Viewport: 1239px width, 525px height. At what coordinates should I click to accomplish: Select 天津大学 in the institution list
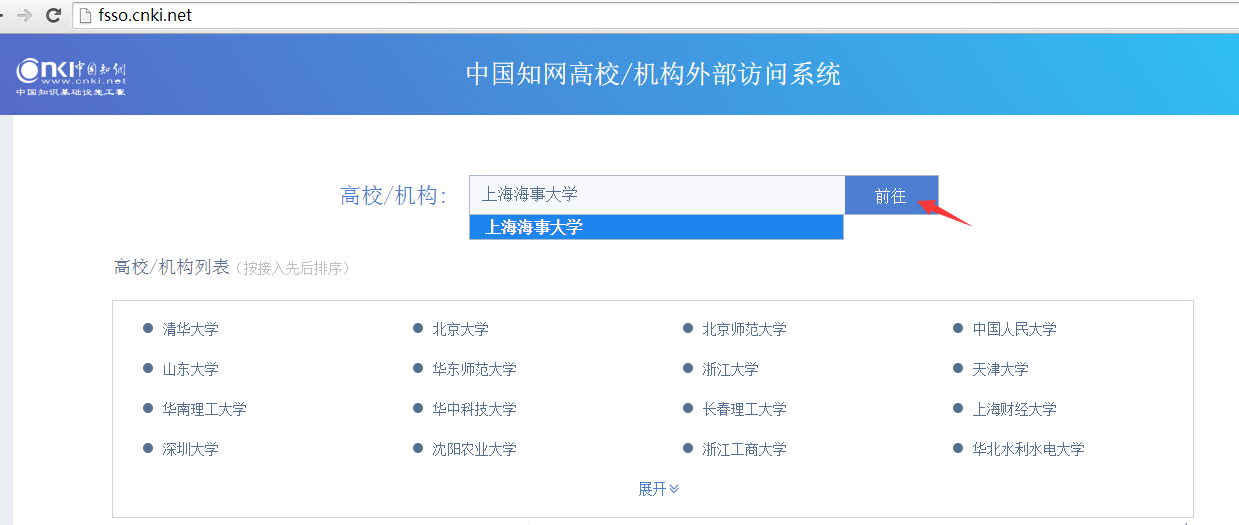(x=1000, y=369)
